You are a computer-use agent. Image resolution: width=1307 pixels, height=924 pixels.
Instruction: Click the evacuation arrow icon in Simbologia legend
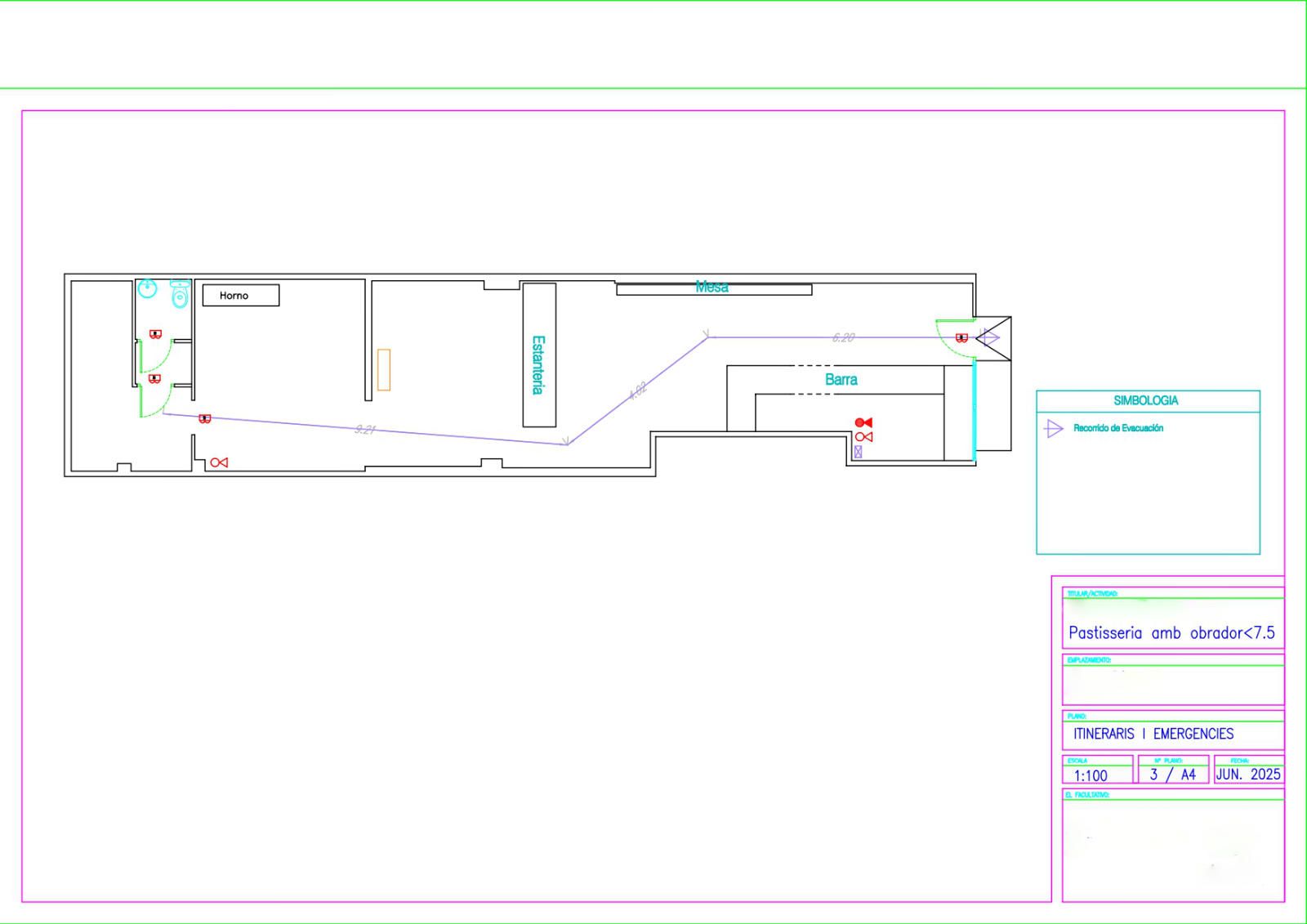1054,428
